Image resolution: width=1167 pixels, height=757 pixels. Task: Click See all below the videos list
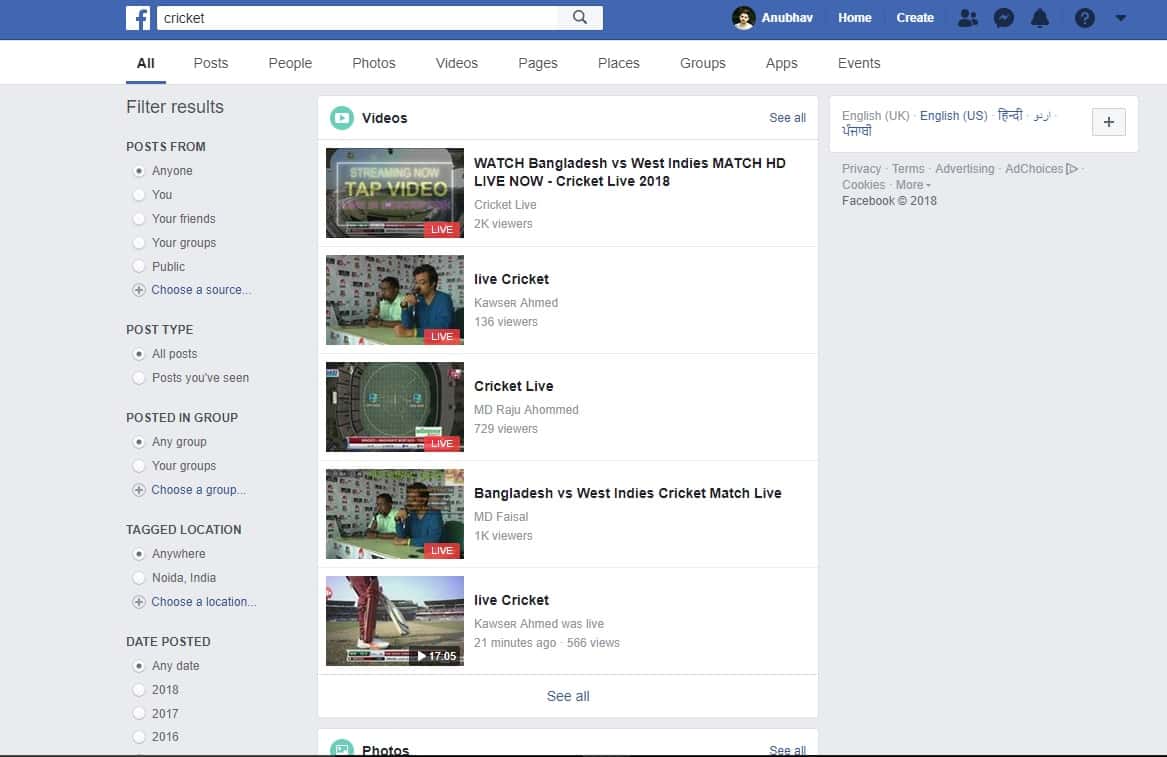point(568,697)
